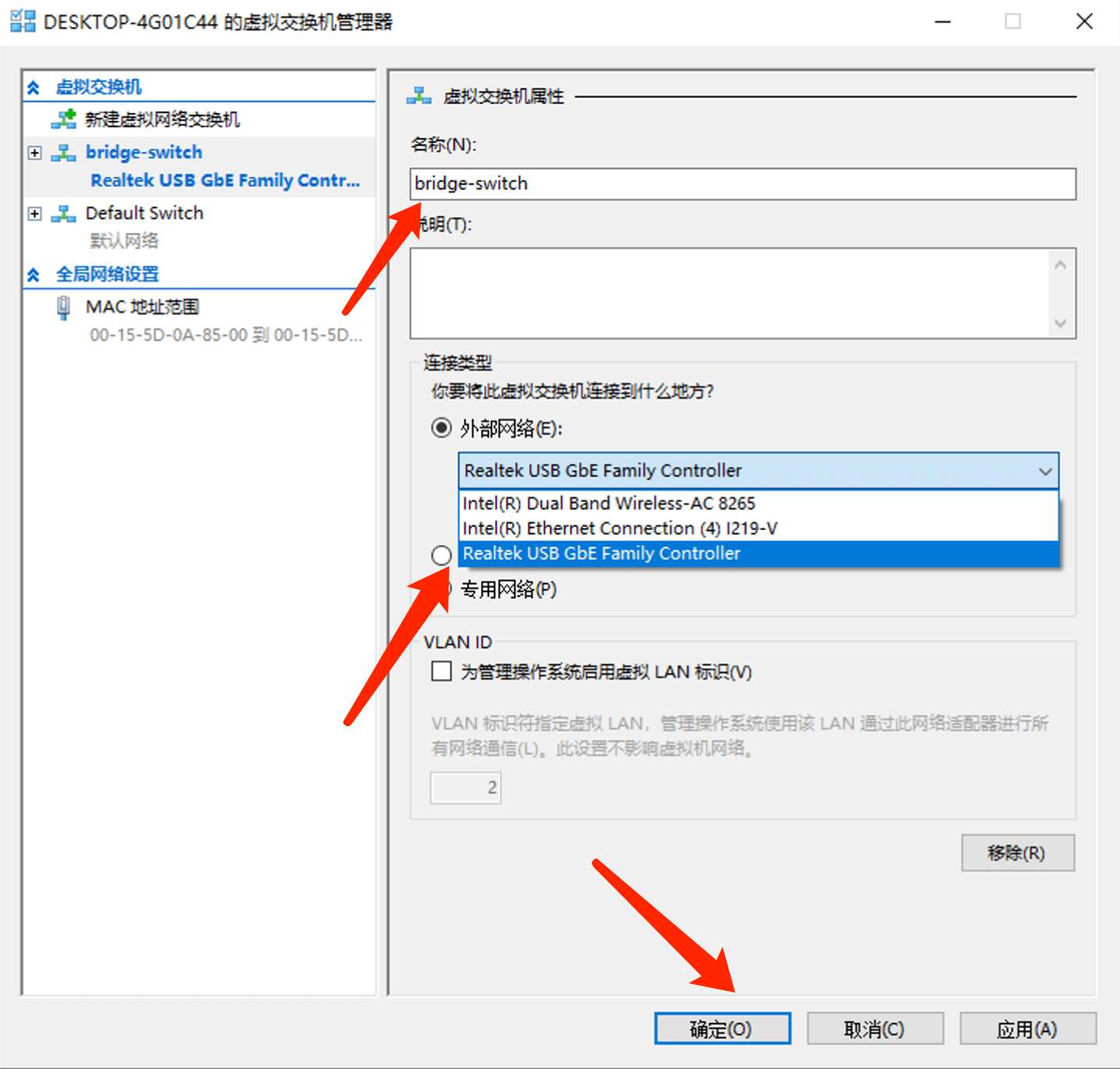Screen dimensions: 1120x1069
Task: Collapse the 虚拟交换机 section chevron
Action: [33, 87]
